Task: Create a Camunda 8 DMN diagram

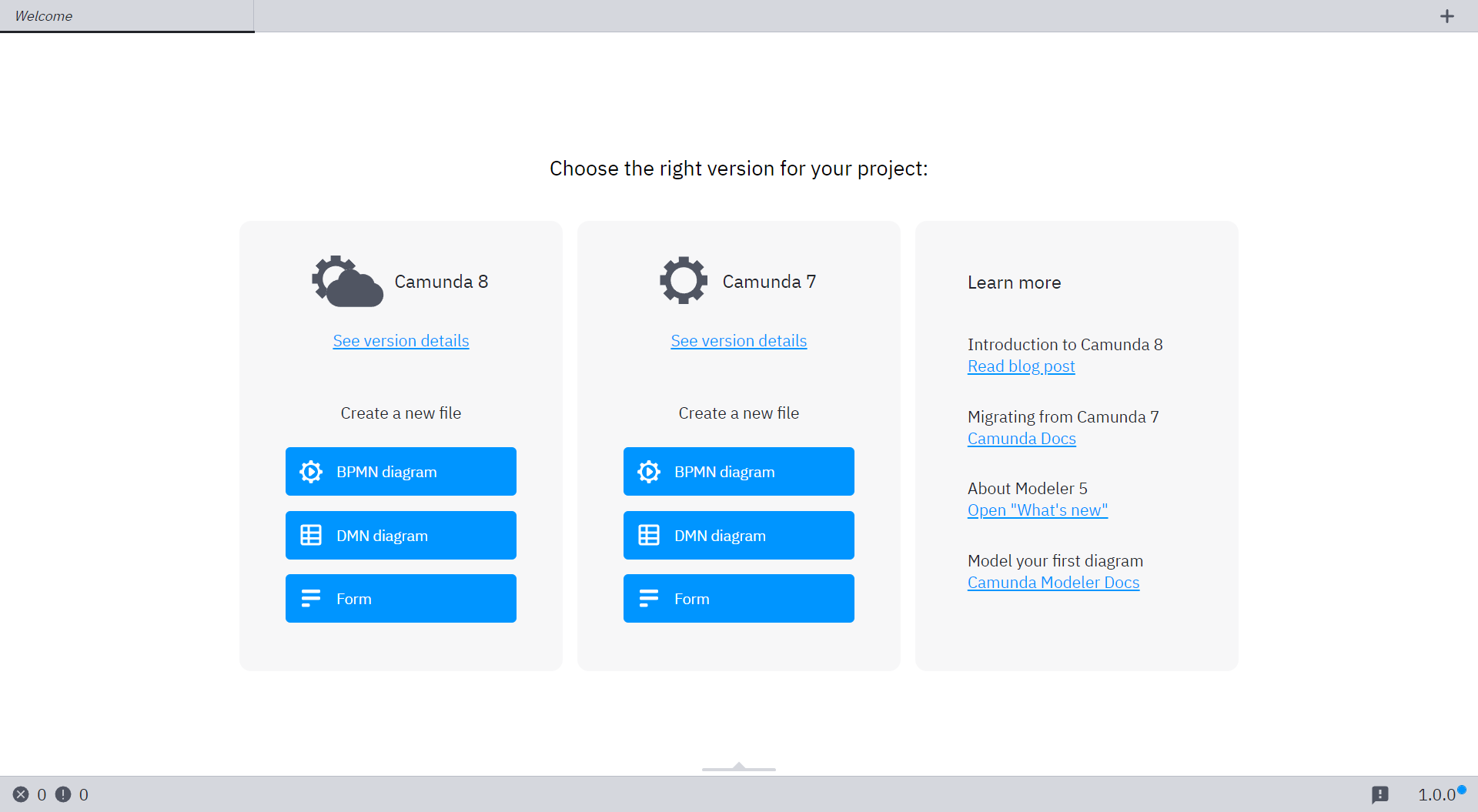Action: click(x=401, y=536)
